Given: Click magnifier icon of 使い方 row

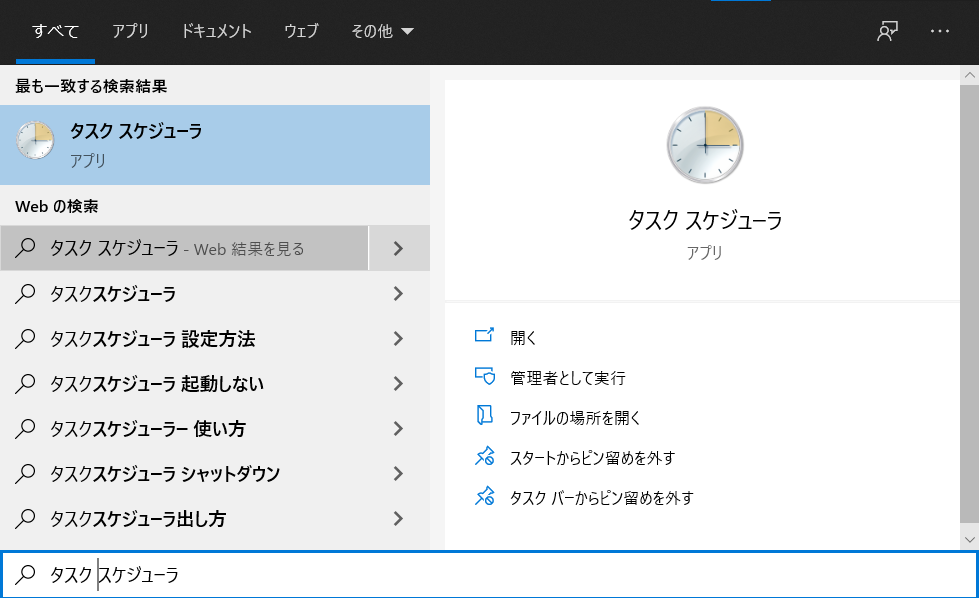Looking at the screenshot, I should 25,428.
